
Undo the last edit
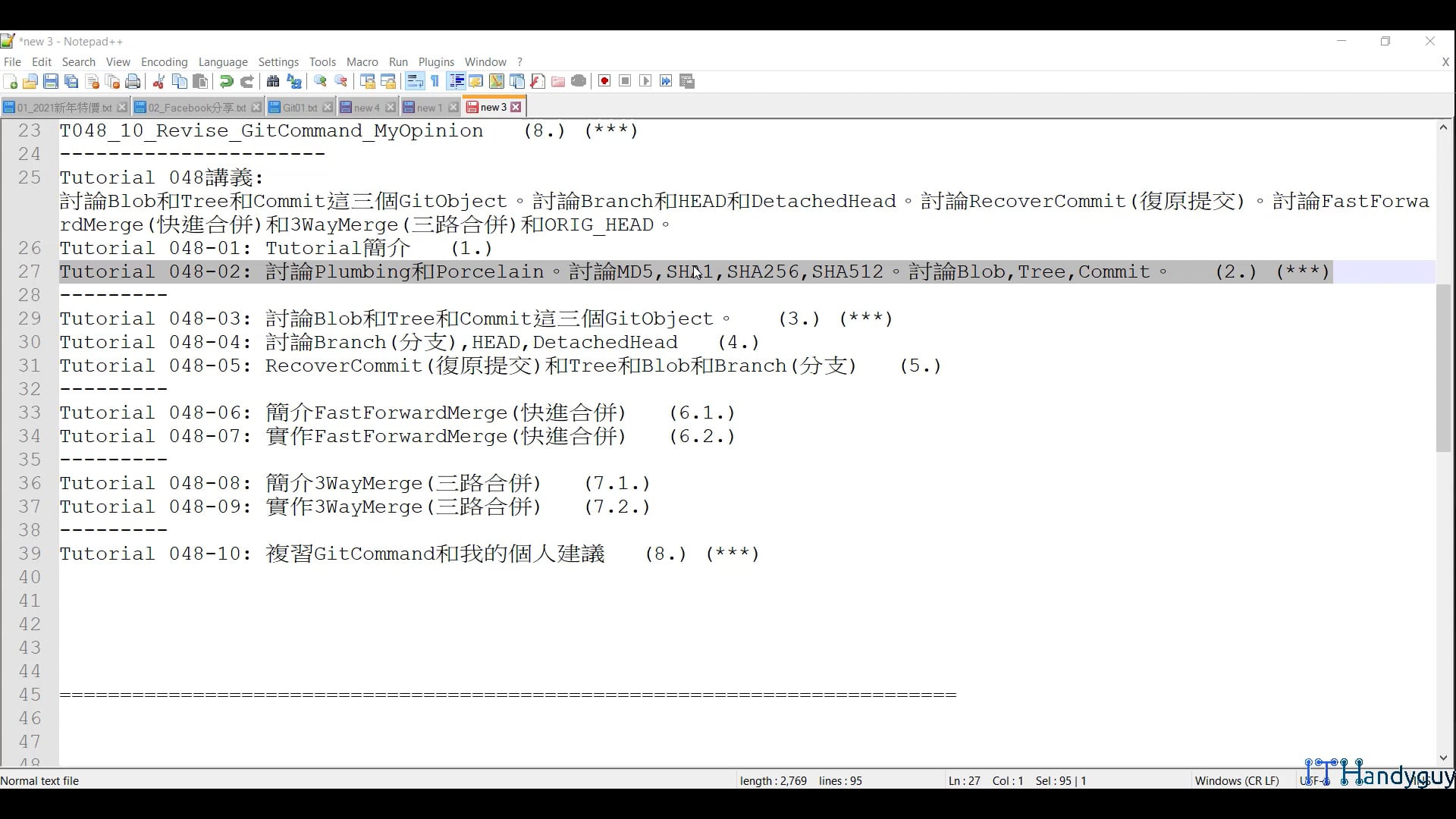(226, 81)
